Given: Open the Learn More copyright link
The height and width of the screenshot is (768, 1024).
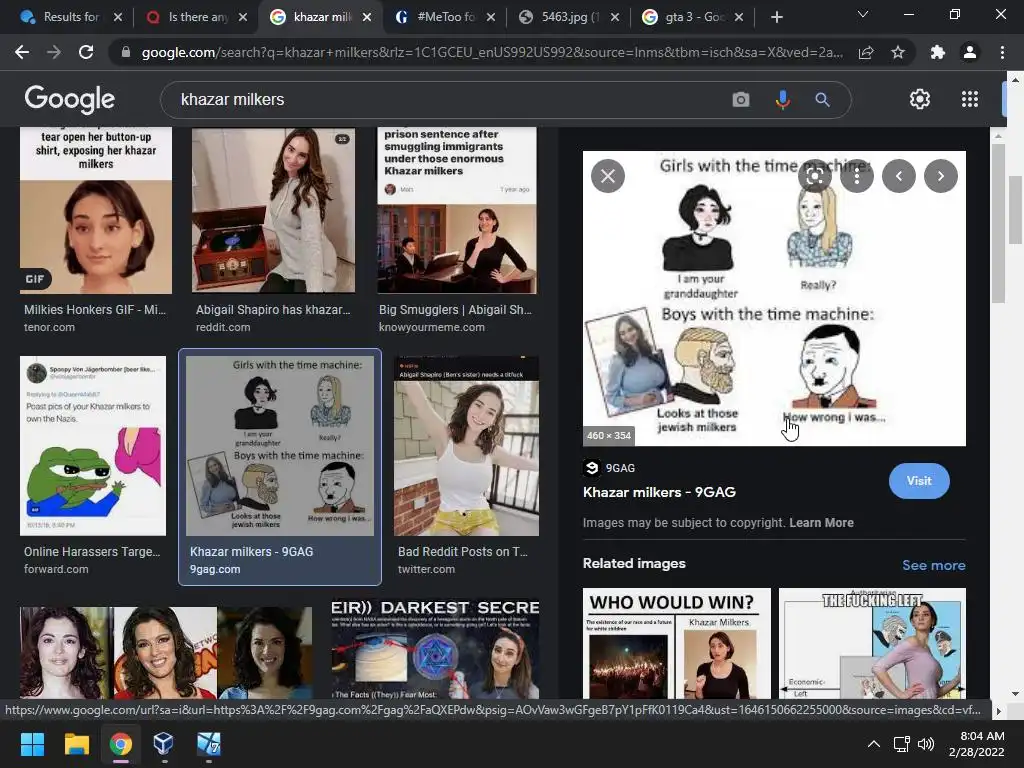Looking at the screenshot, I should (821, 522).
